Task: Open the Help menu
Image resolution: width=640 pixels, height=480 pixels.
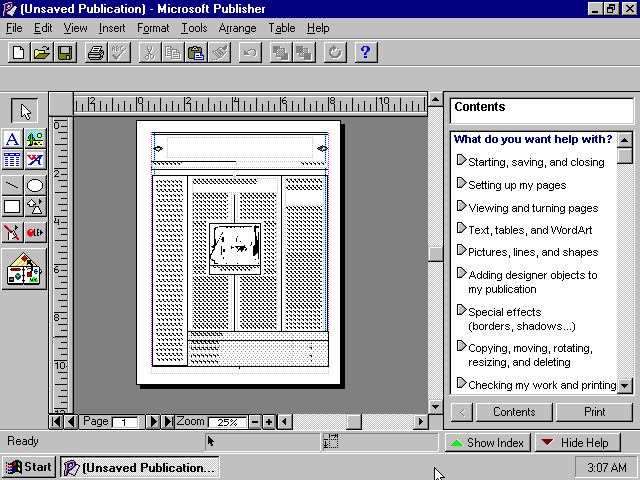Action: [318, 28]
